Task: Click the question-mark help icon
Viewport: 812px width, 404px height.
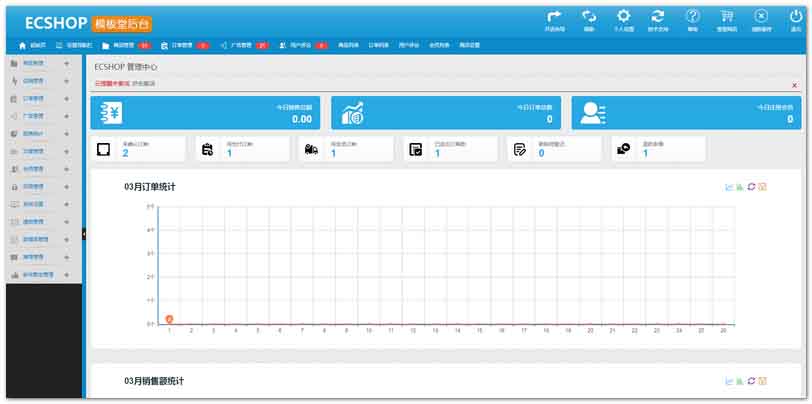Action: point(692,16)
